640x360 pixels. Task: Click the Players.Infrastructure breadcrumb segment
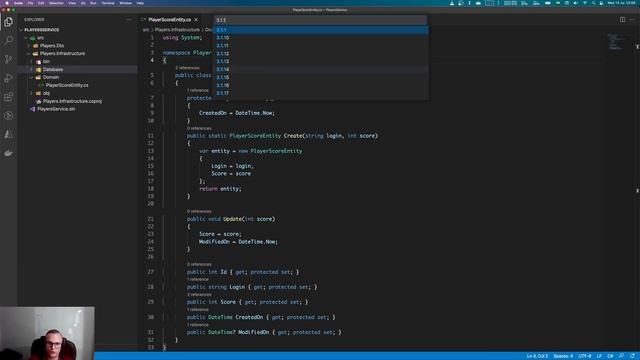[x=177, y=30]
